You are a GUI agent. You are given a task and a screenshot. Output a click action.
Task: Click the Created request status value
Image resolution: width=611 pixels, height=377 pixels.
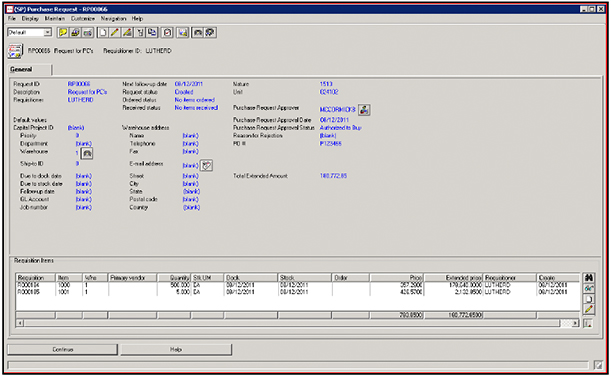click(184, 92)
